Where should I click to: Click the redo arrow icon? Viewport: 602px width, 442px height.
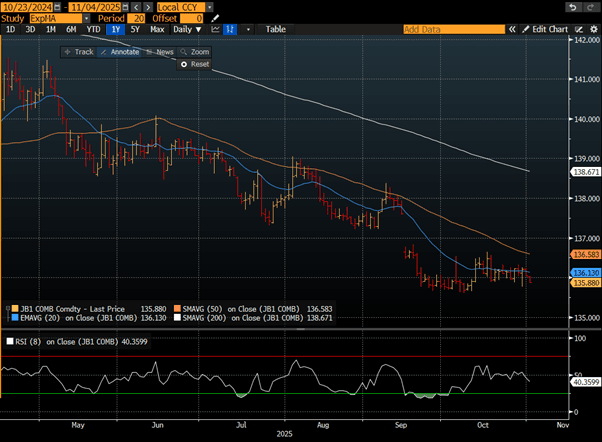click(589, 6)
